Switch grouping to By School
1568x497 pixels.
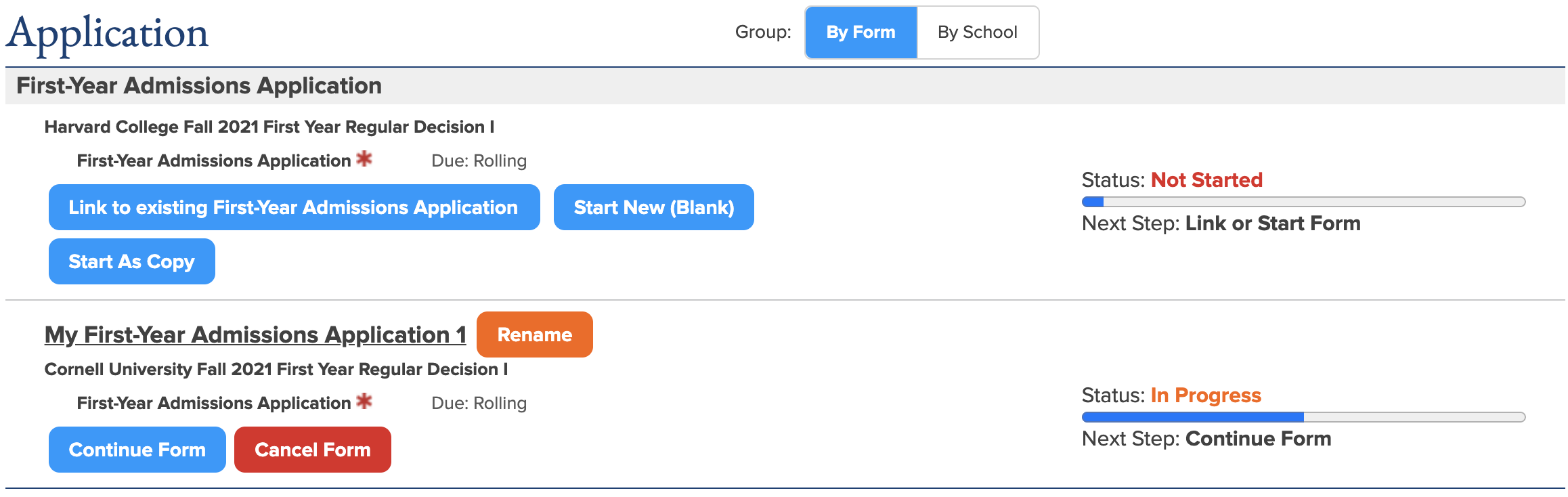coord(977,33)
